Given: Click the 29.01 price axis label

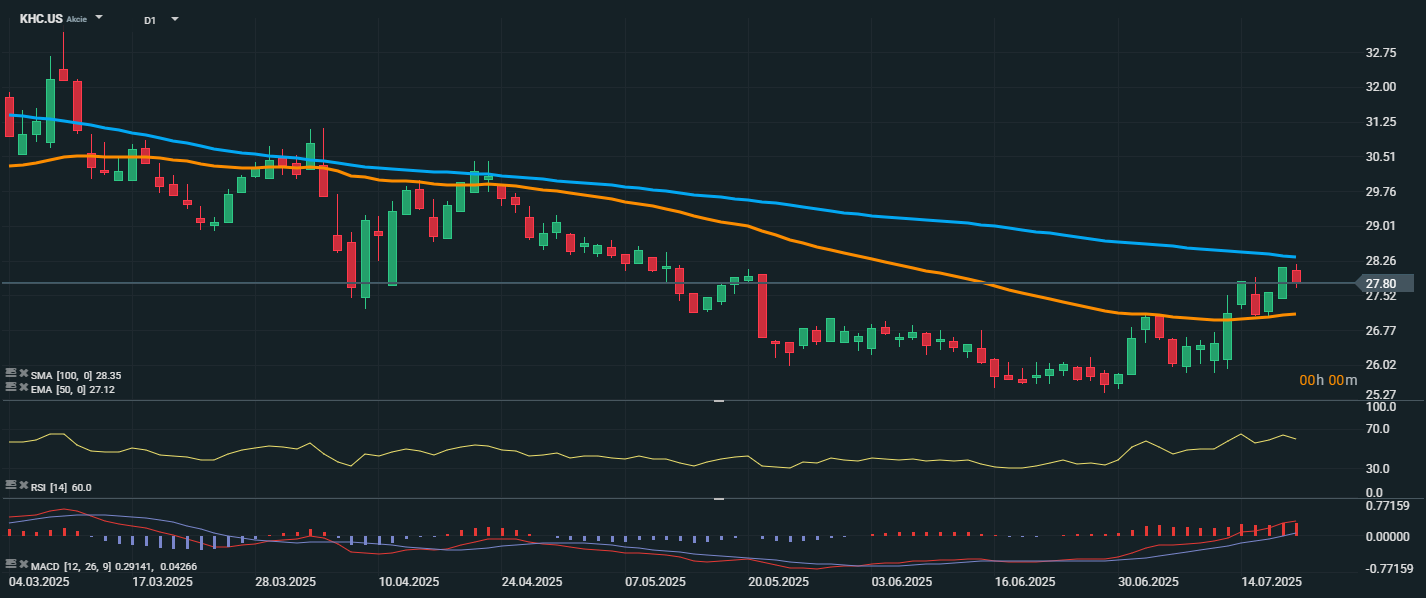Looking at the screenshot, I should tap(1380, 227).
